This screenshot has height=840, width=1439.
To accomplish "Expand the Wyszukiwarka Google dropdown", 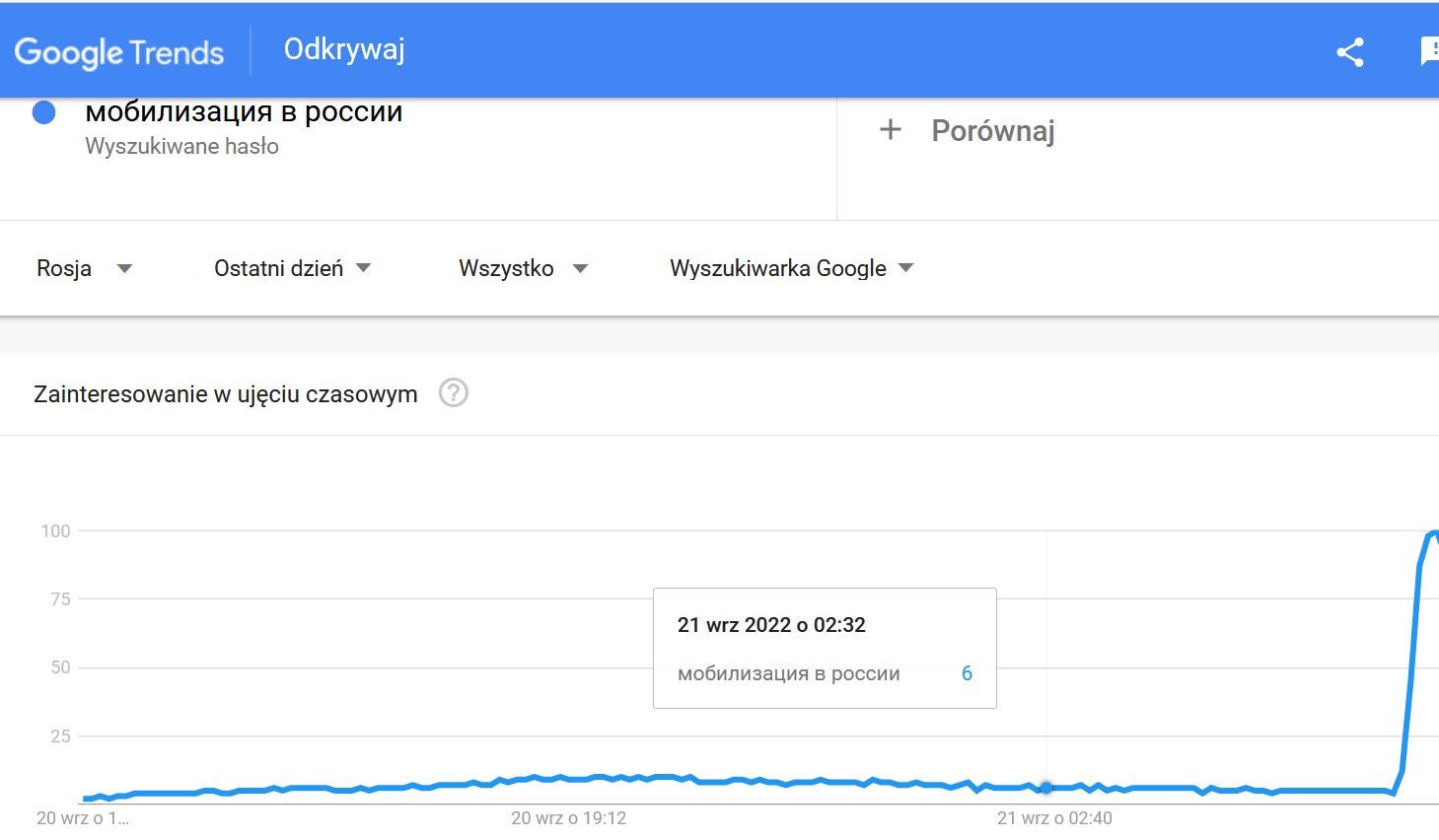I will click(790, 267).
